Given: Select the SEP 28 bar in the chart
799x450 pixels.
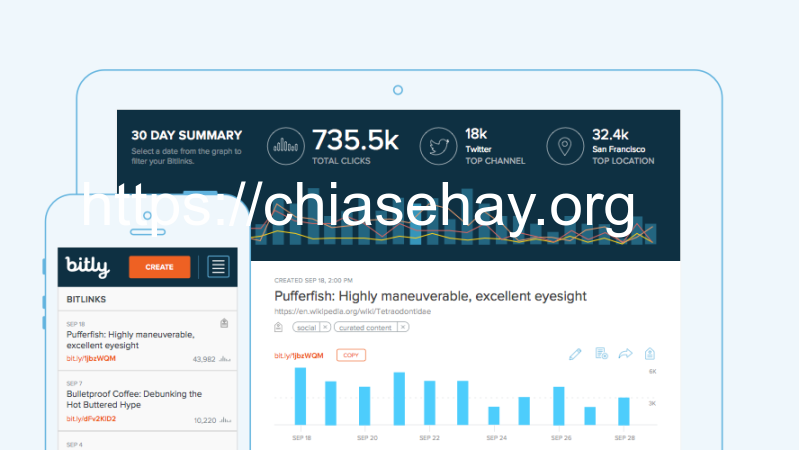Looking at the screenshot, I should (x=624, y=411).
